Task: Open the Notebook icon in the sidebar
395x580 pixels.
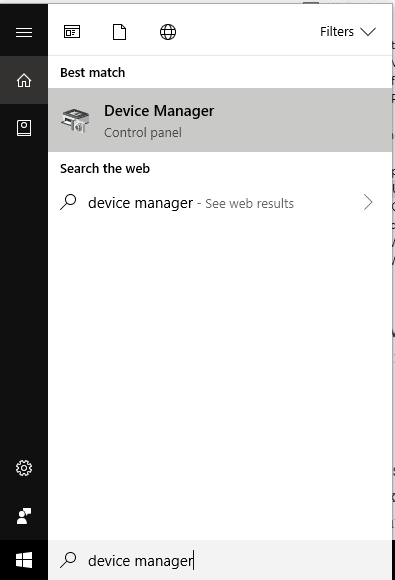Action: [x=24, y=128]
